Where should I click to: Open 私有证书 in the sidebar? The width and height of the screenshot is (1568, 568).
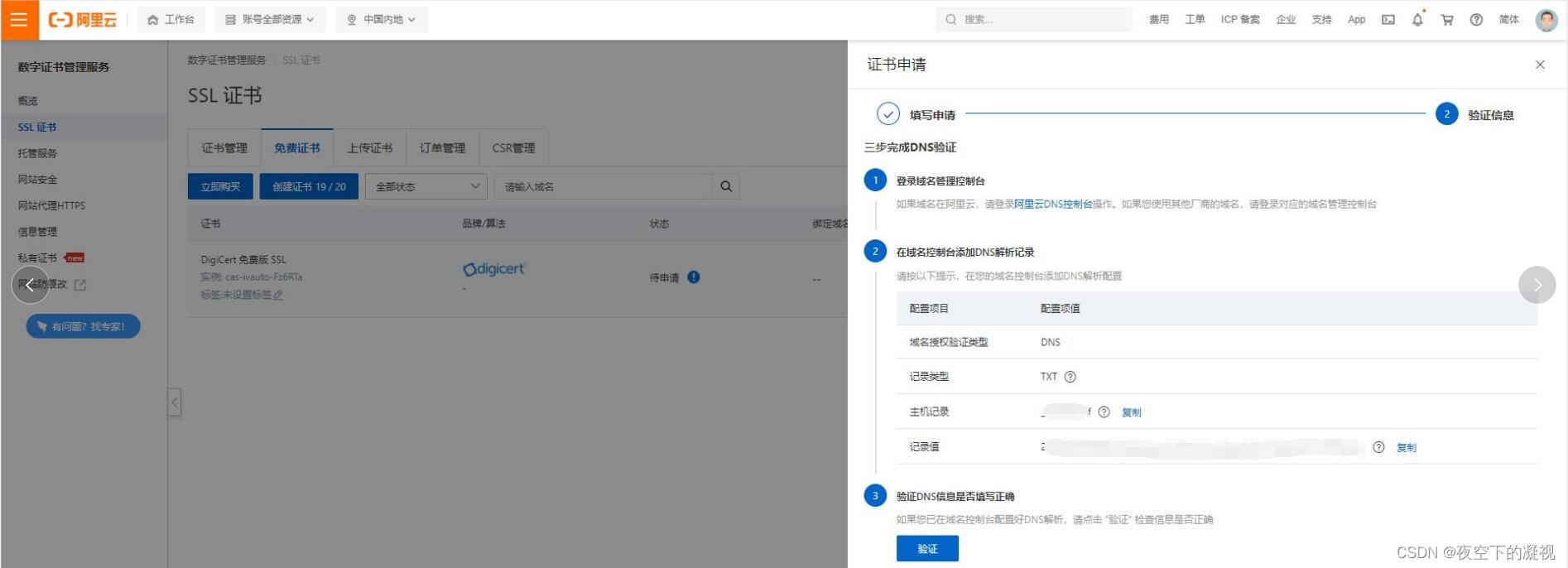point(37,258)
